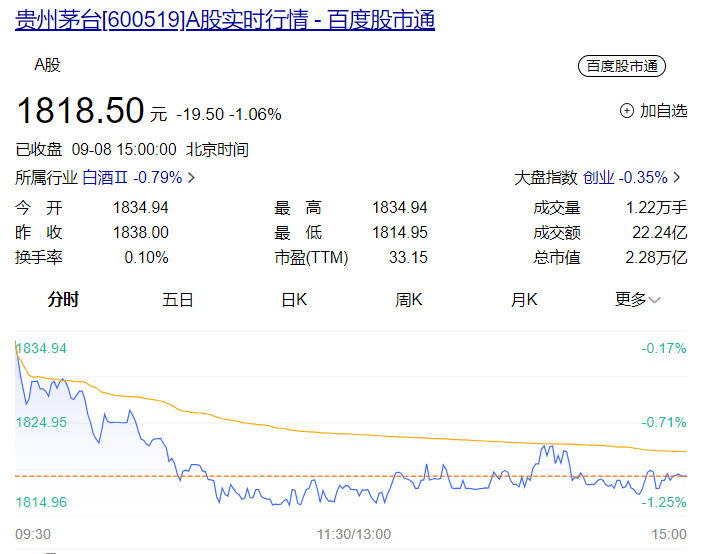This screenshot has height=554, width=717.
Task: Click the 11:30/13:00 time axis label
Action: (x=354, y=534)
